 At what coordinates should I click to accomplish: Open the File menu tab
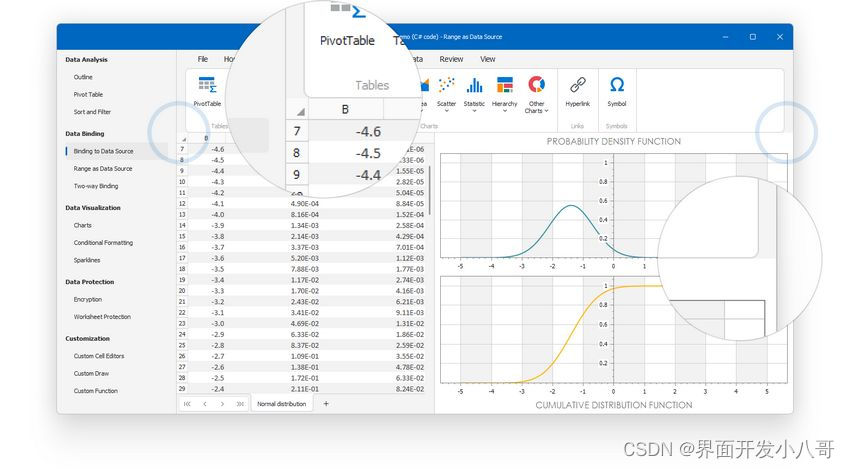coord(203,59)
